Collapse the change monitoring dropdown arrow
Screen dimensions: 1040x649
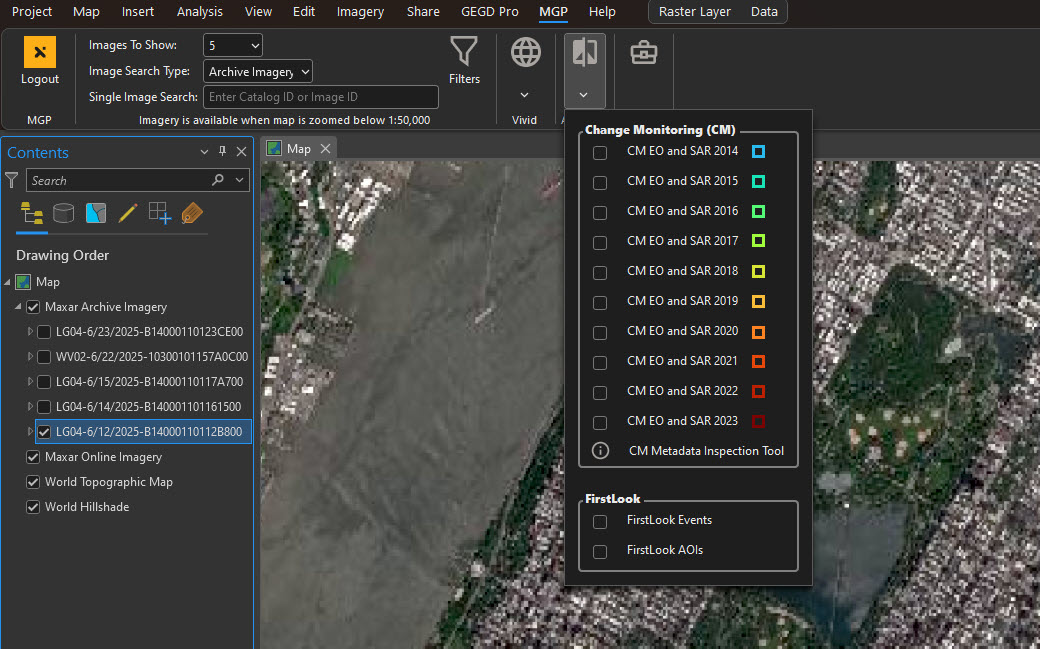pyautogui.click(x=583, y=95)
